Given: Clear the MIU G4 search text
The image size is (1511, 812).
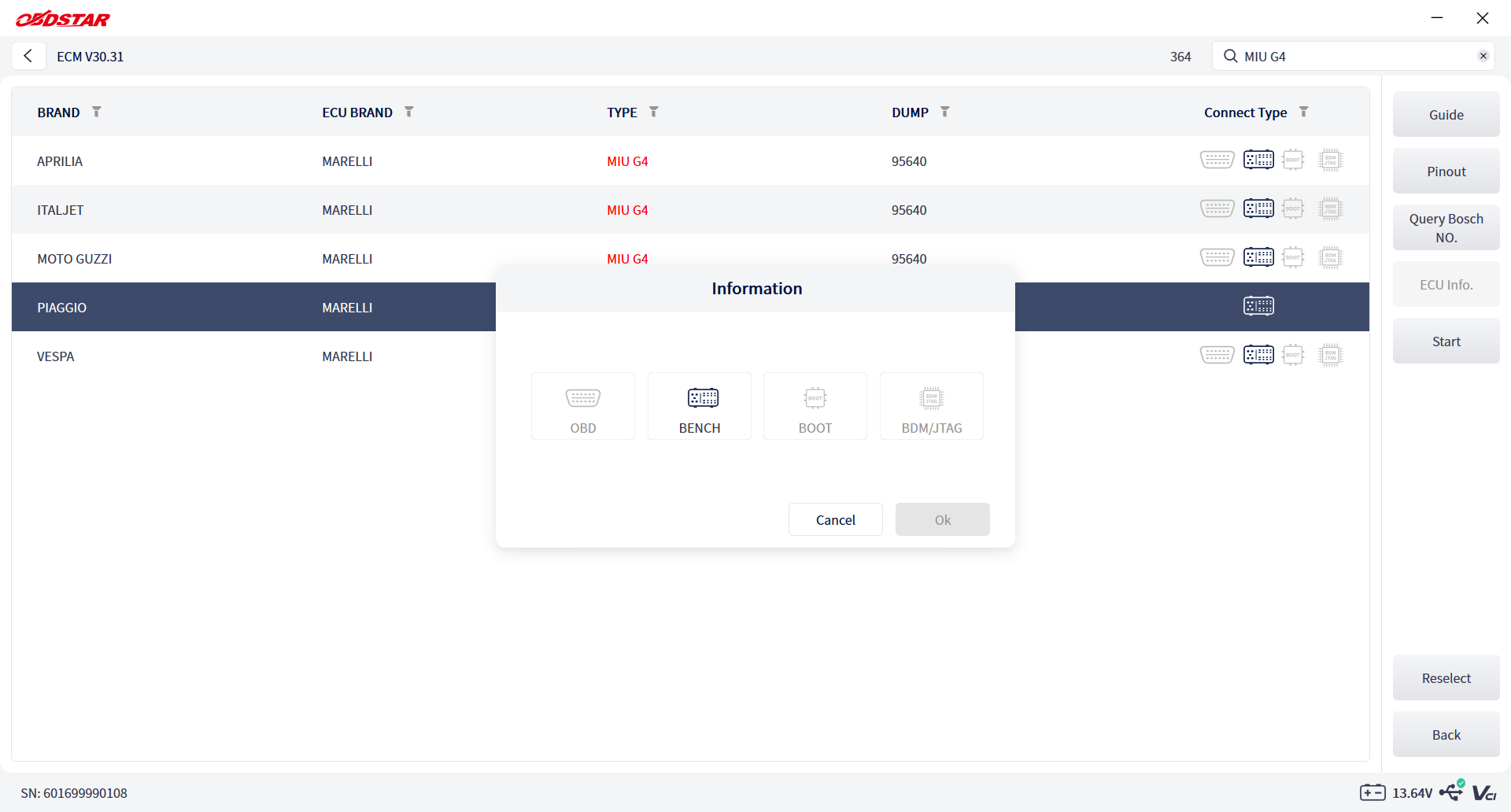Looking at the screenshot, I should 1483,56.
